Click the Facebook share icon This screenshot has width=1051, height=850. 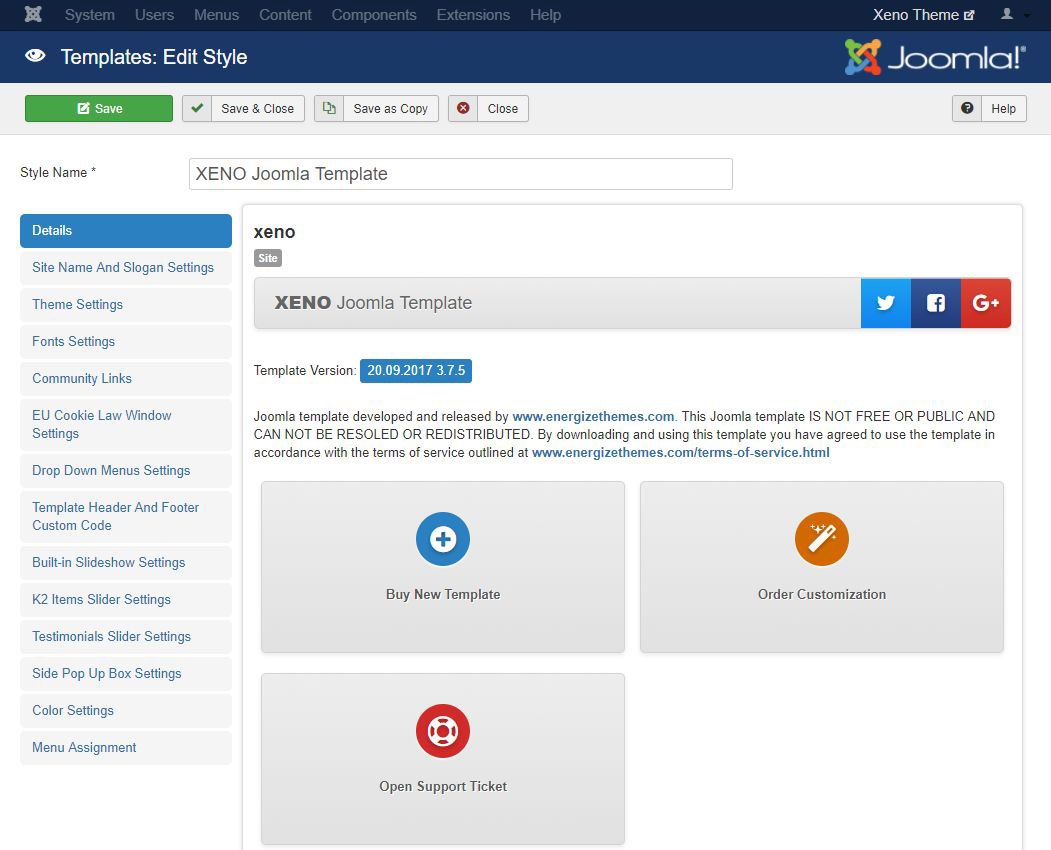[x=936, y=303]
